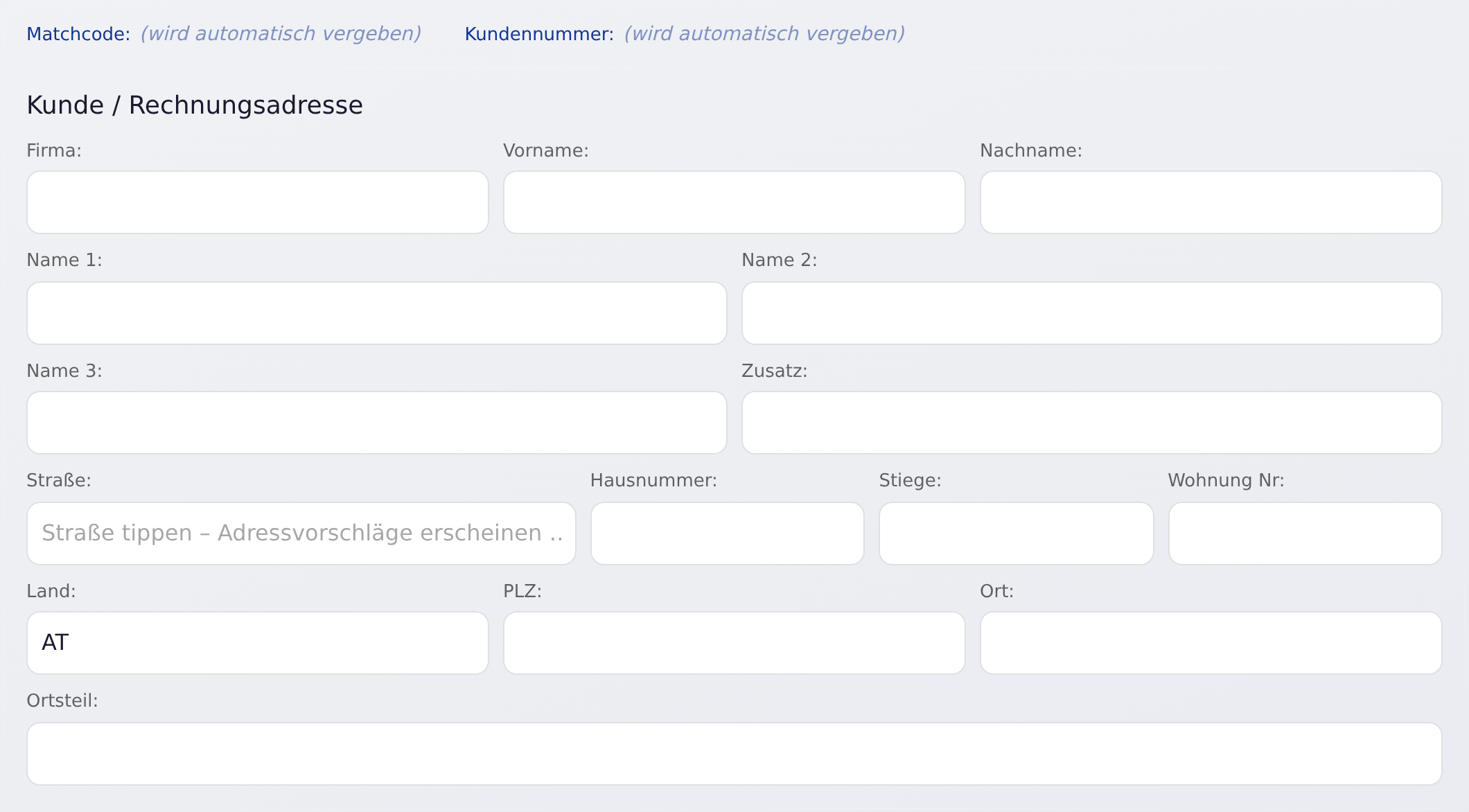Focus the Hausnummer input field
This screenshot has height=812, width=1469.
point(728,533)
